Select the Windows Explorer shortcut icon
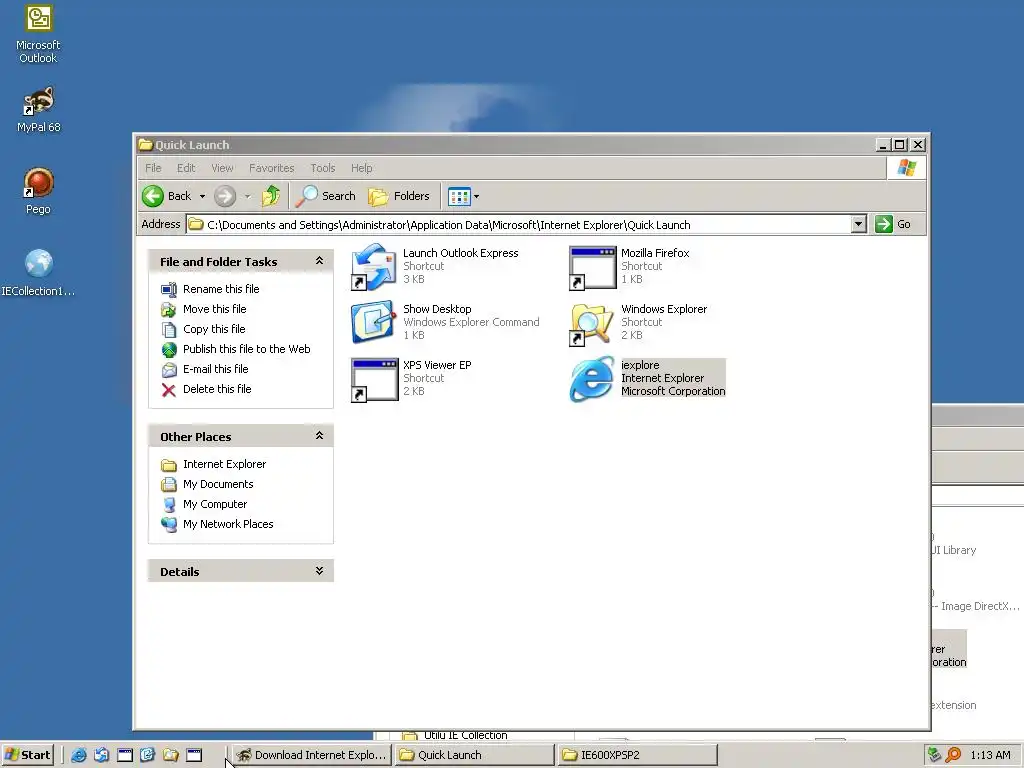Viewport: 1024px width, 768px height. (592, 324)
